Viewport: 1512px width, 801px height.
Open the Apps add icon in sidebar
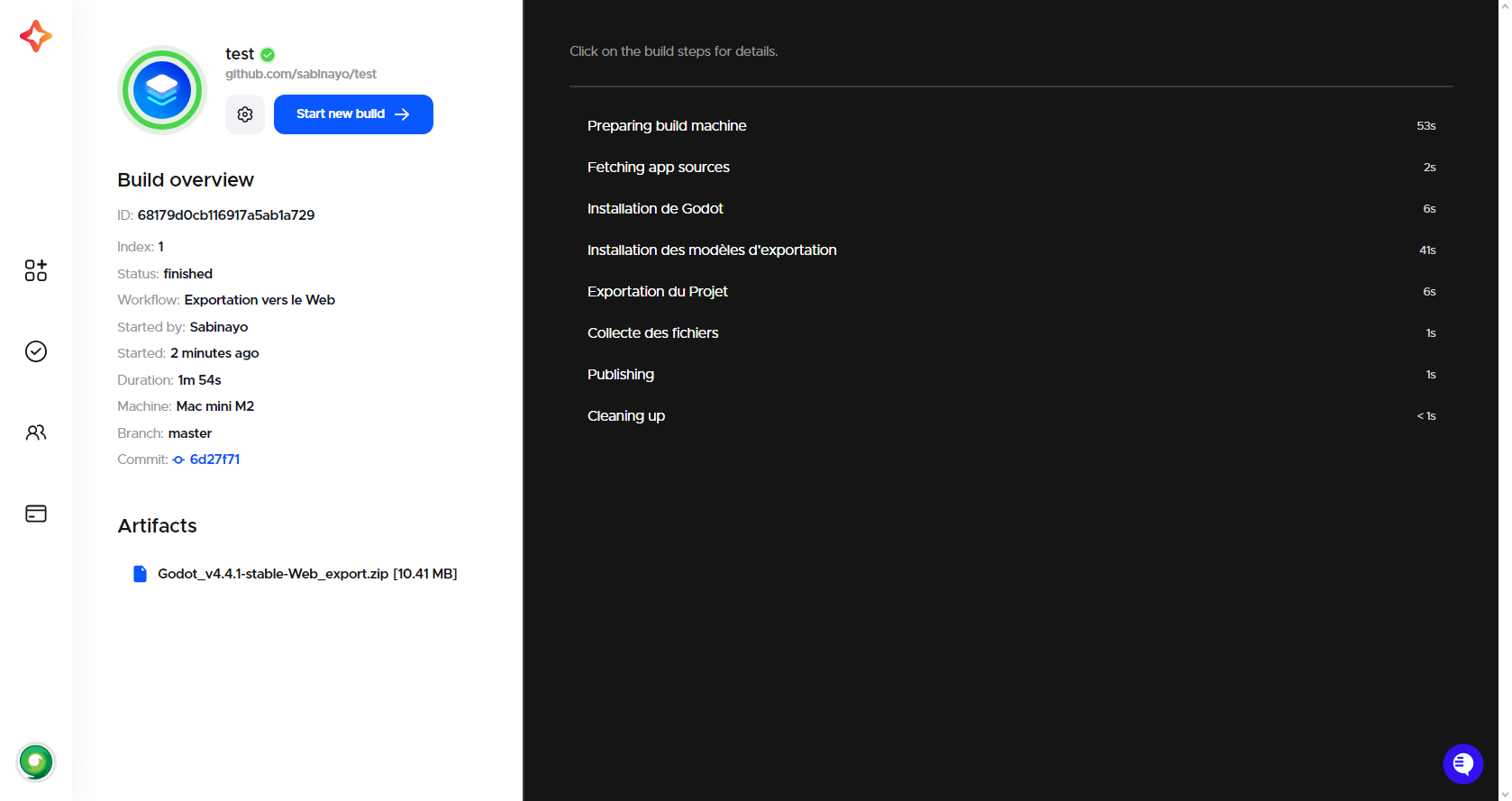[36, 270]
